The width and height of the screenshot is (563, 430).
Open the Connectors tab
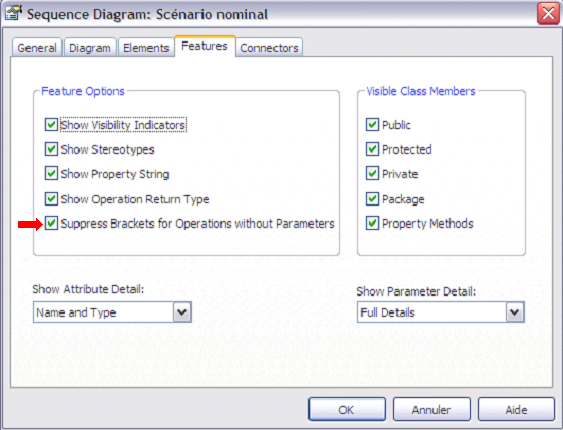click(269, 47)
